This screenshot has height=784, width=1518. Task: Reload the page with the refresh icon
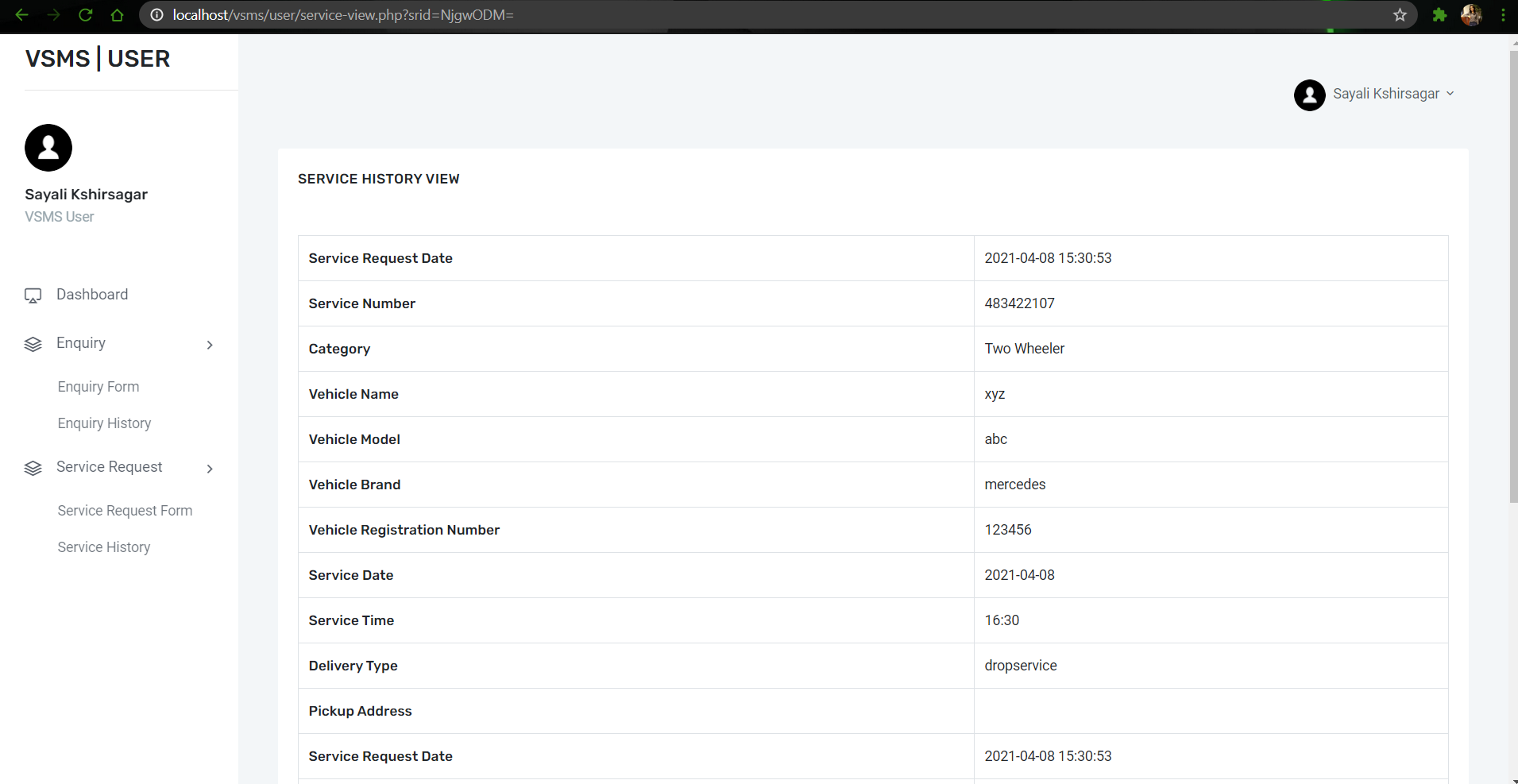tap(86, 14)
